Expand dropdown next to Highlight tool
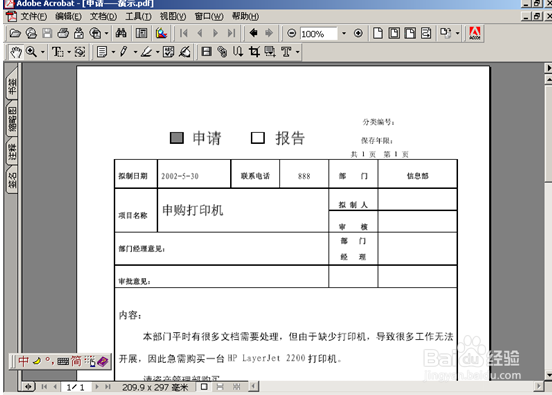This screenshot has width=552, height=395. point(157,52)
